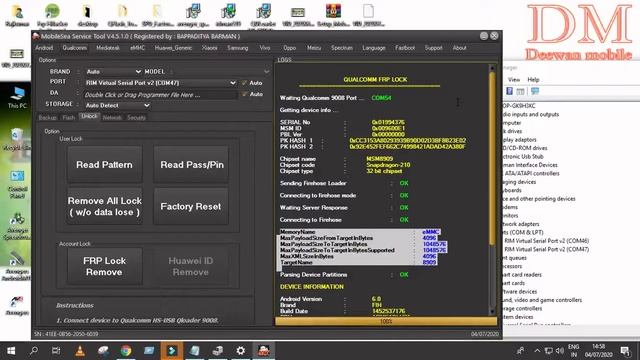Select RIM Virtual Serial Port v2 (COM47) in Device Manager
The height and width of the screenshot is (360, 640).
[x=547, y=249]
